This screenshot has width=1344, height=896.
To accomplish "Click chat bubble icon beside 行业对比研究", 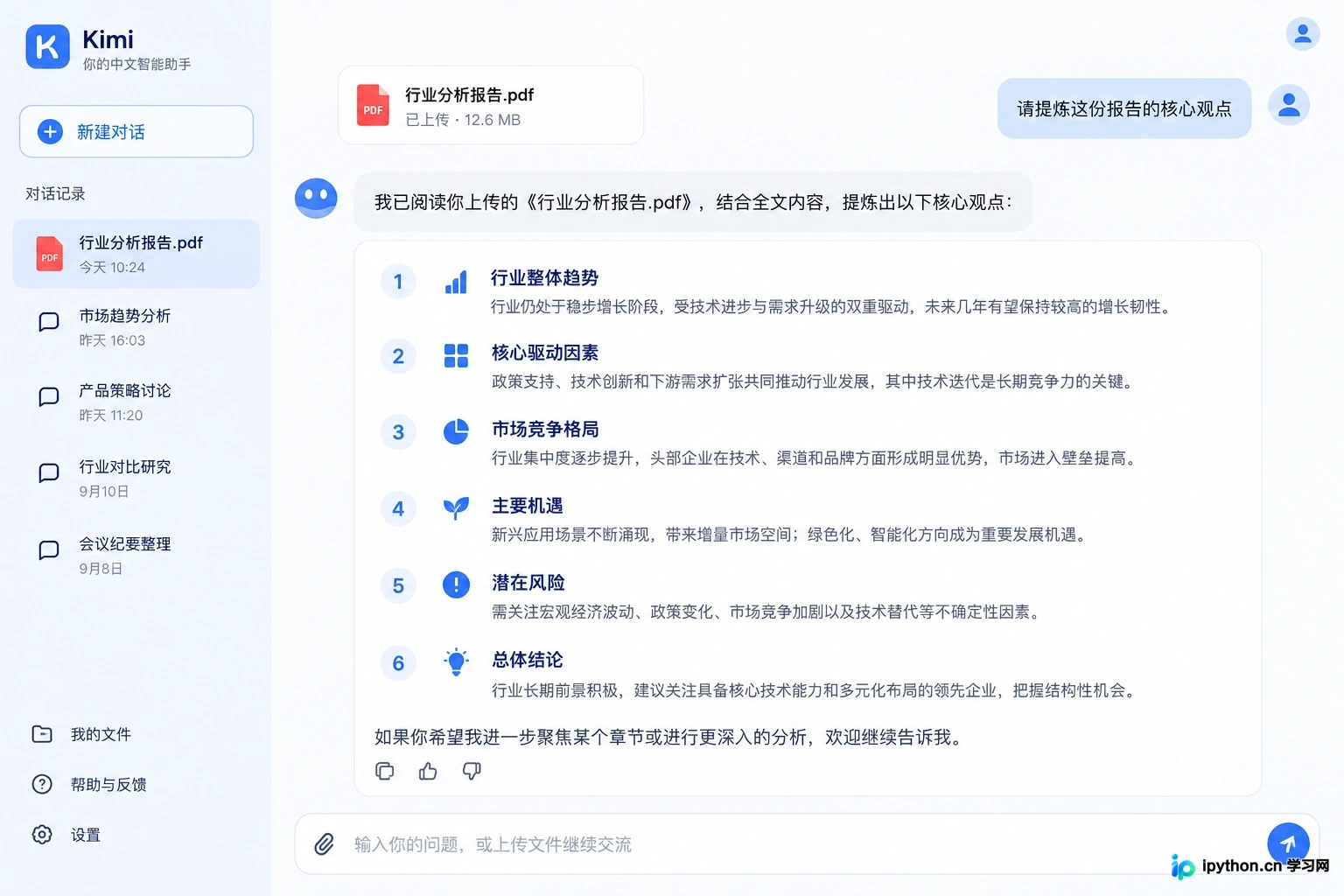I will click(49, 473).
